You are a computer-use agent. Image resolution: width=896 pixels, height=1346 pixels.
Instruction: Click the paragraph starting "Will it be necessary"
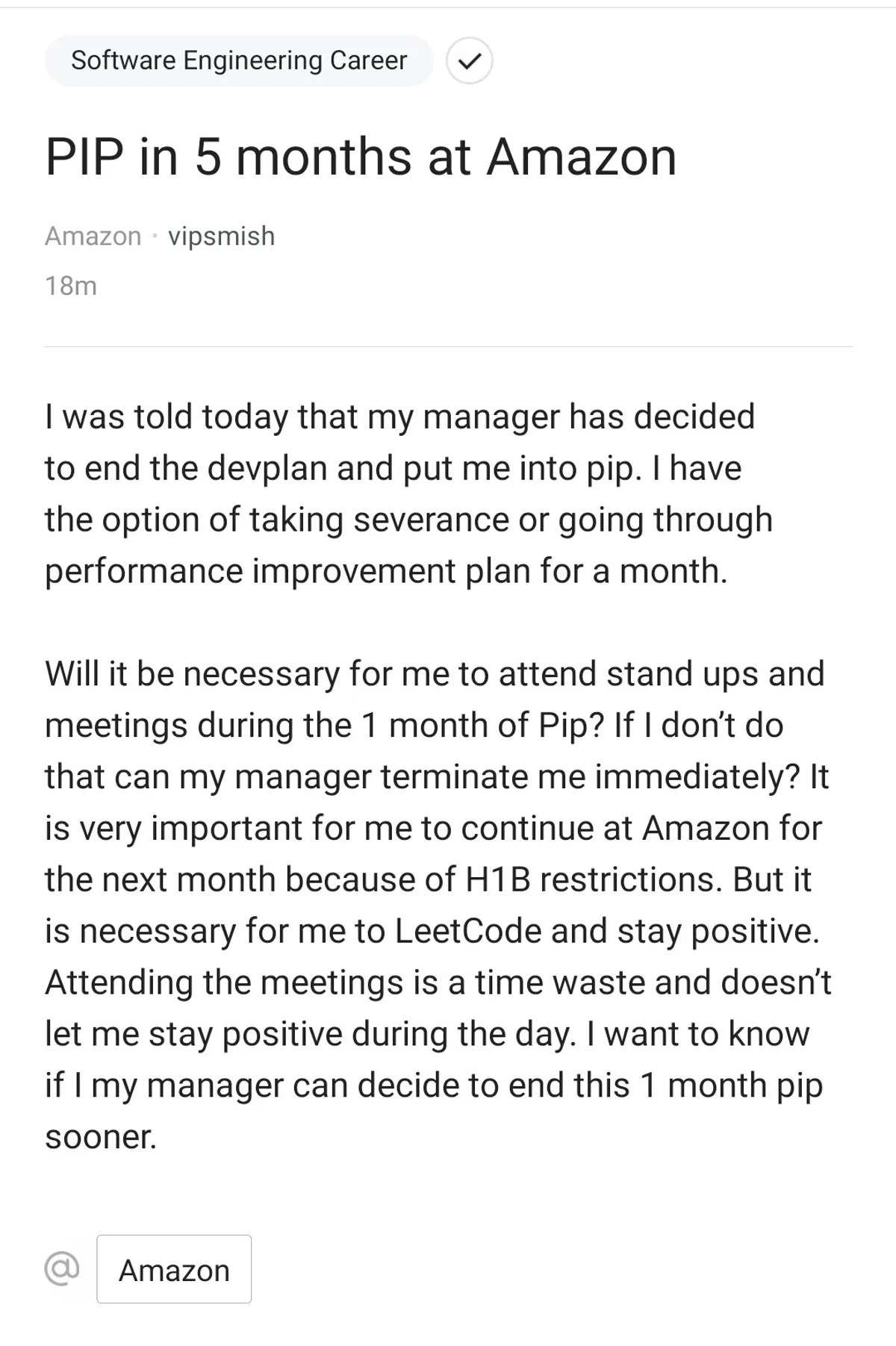pyautogui.click(x=437, y=905)
